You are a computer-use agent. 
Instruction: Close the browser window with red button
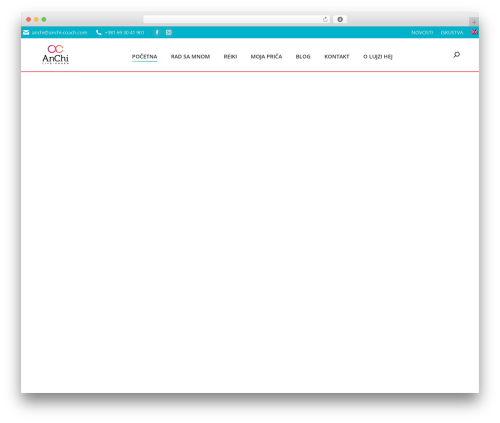[x=29, y=19]
